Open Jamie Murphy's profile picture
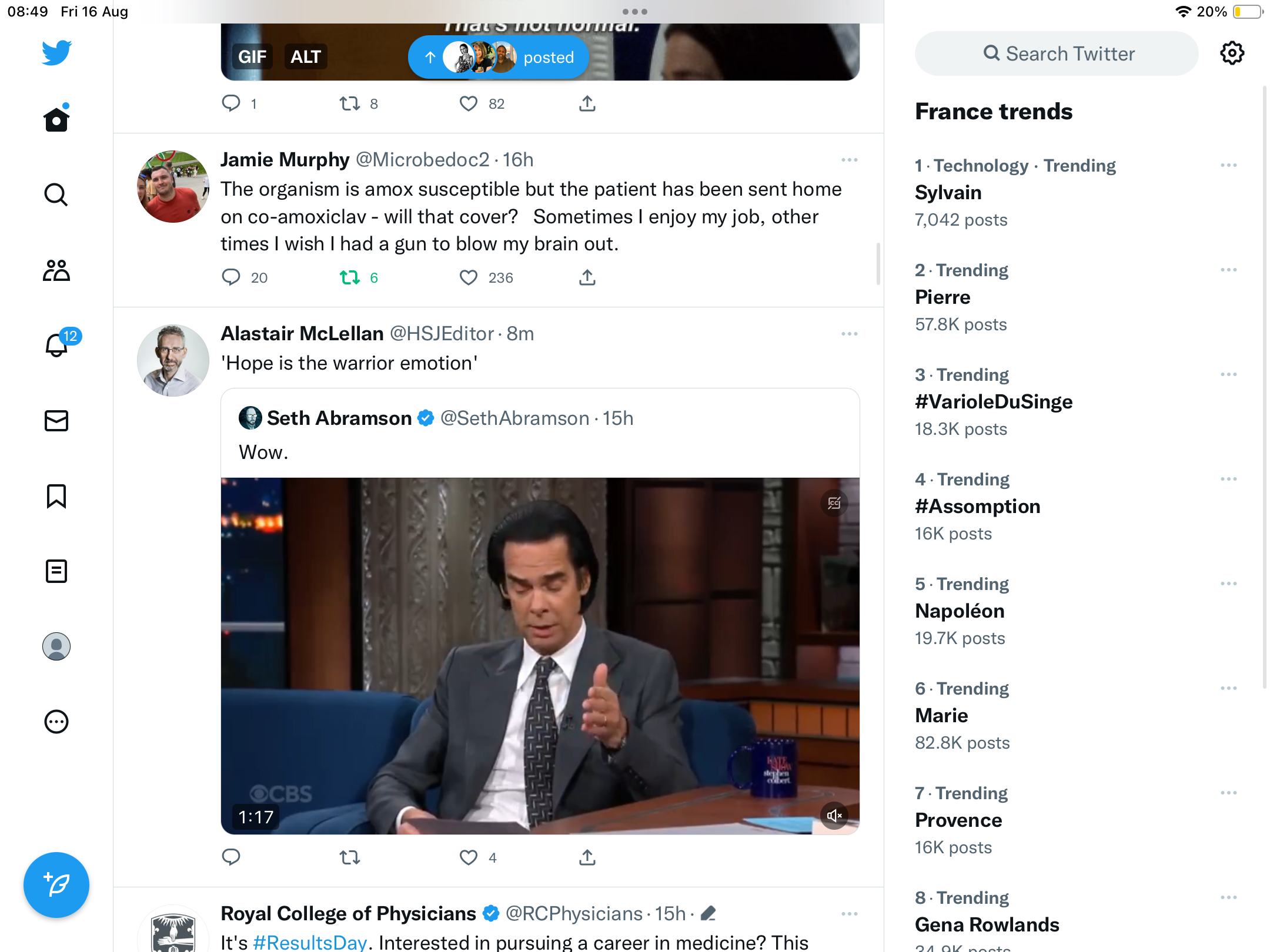Viewport: 1270px width, 952px height. click(173, 186)
